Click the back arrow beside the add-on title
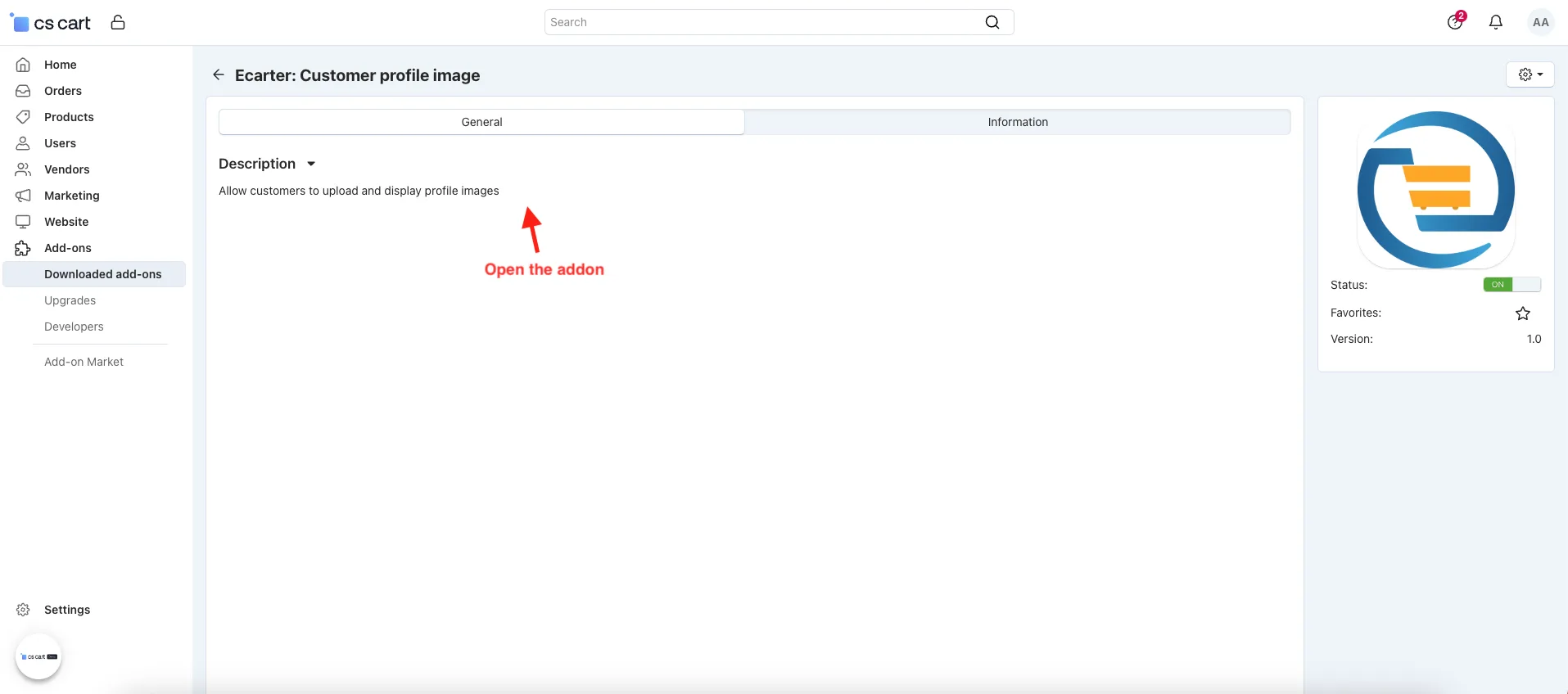 218,74
